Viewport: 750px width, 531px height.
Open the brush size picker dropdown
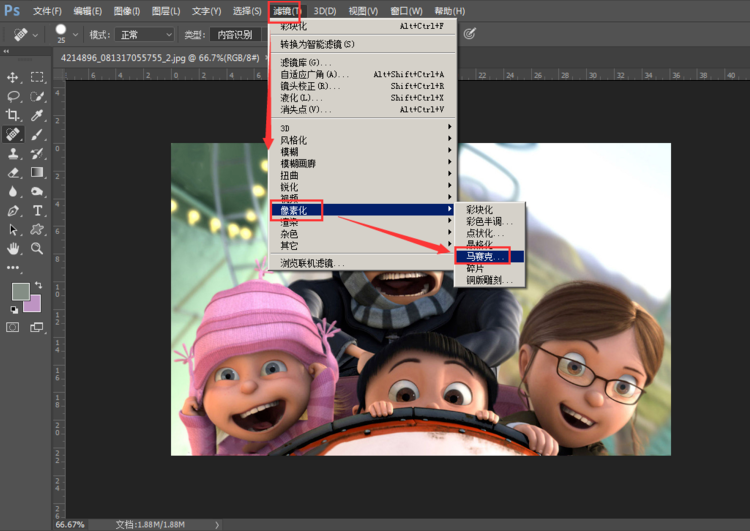[x=75, y=34]
